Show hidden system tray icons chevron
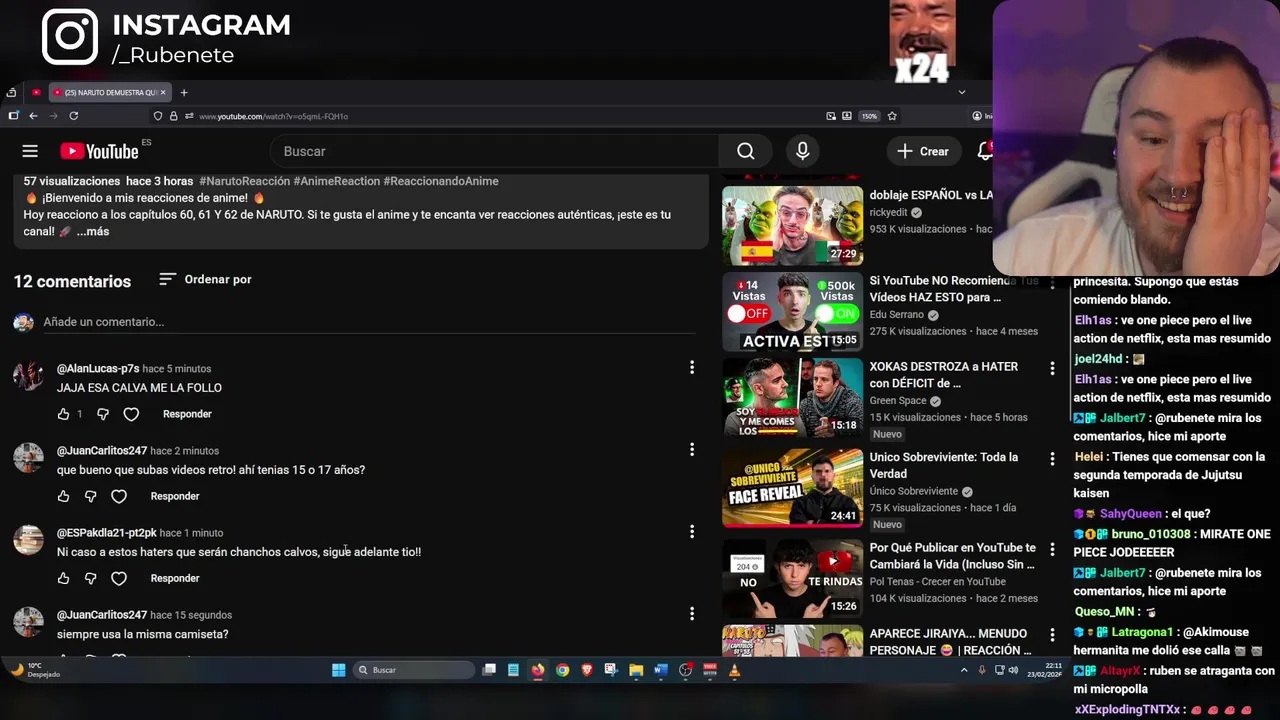The width and height of the screenshot is (1280, 720). (x=964, y=670)
